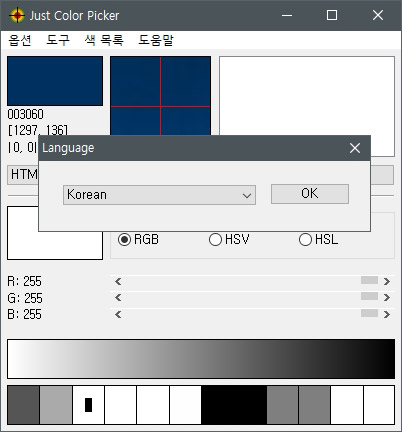Click the B: 255 value label
Screen dimensions: 402x432
click(x=24, y=314)
